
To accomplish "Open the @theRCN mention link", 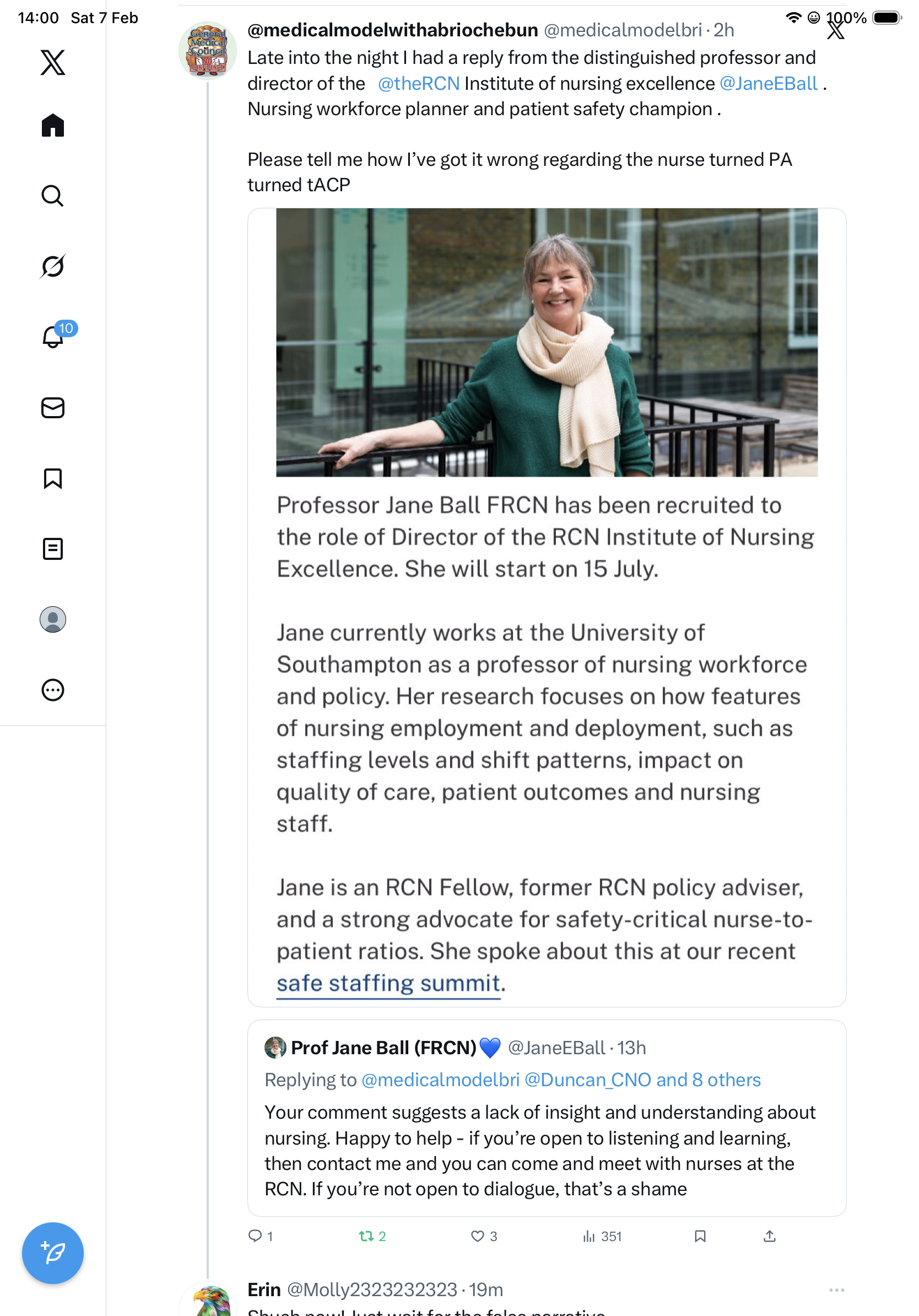I will pos(419,84).
